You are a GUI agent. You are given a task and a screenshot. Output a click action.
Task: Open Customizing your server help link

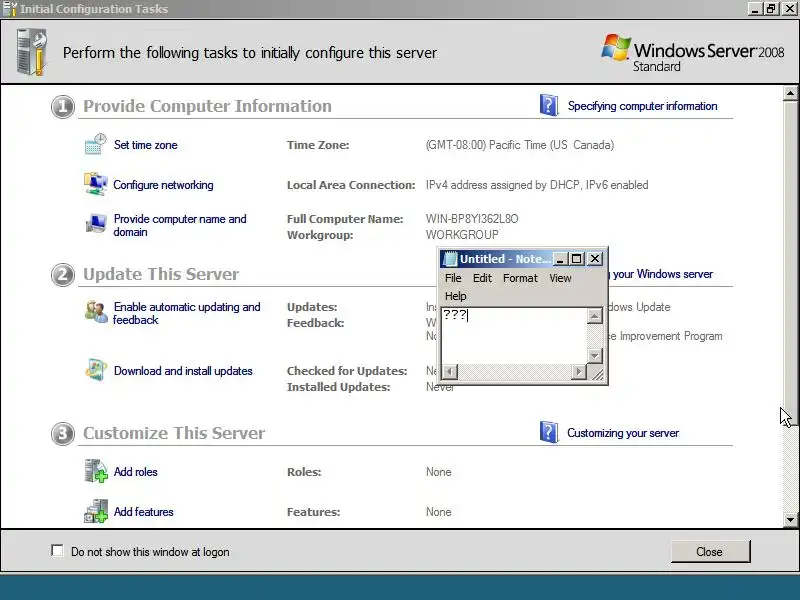point(623,433)
